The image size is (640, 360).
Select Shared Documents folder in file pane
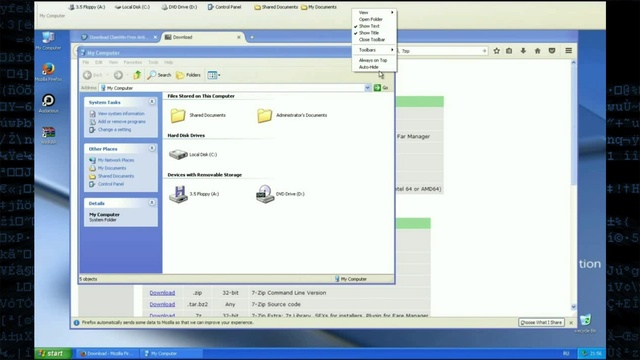tap(198, 116)
